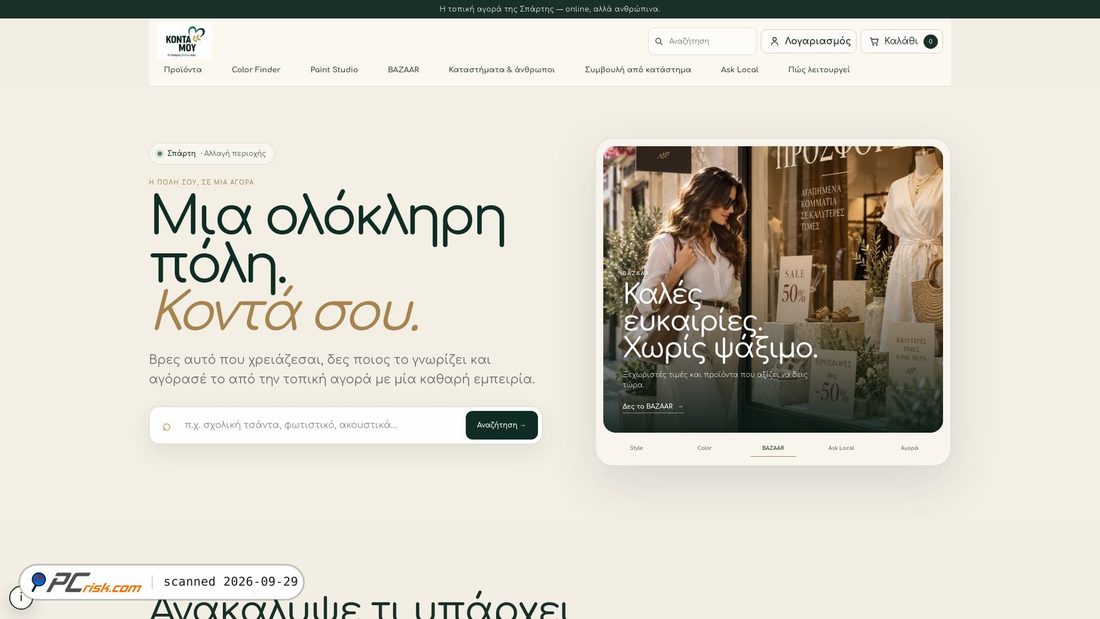Focus the header Αναζήτηση search field
This screenshot has height=619, width=1100.
702,41
